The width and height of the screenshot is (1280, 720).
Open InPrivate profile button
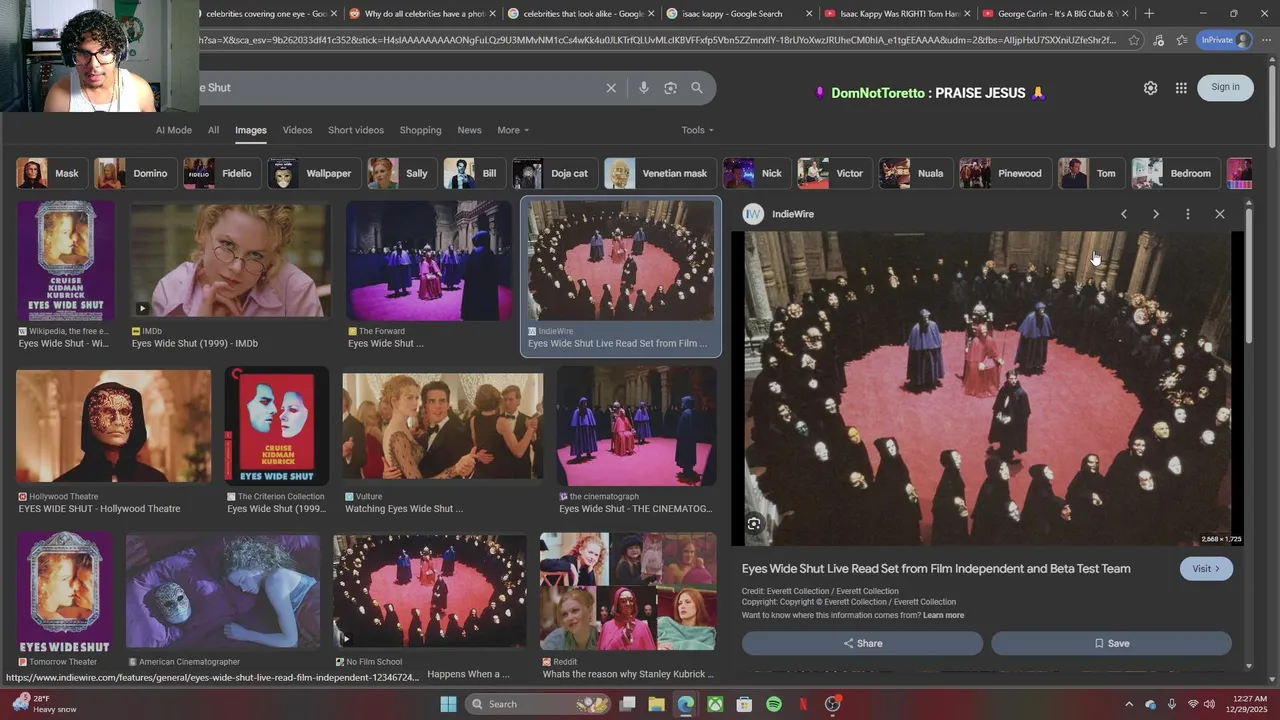[x=1225, y=40]
